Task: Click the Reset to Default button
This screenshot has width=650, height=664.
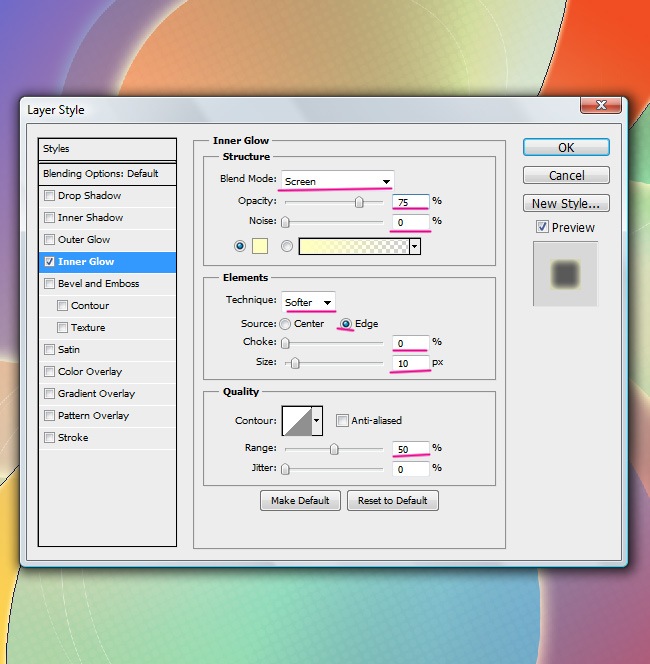Action: (392, 500)
